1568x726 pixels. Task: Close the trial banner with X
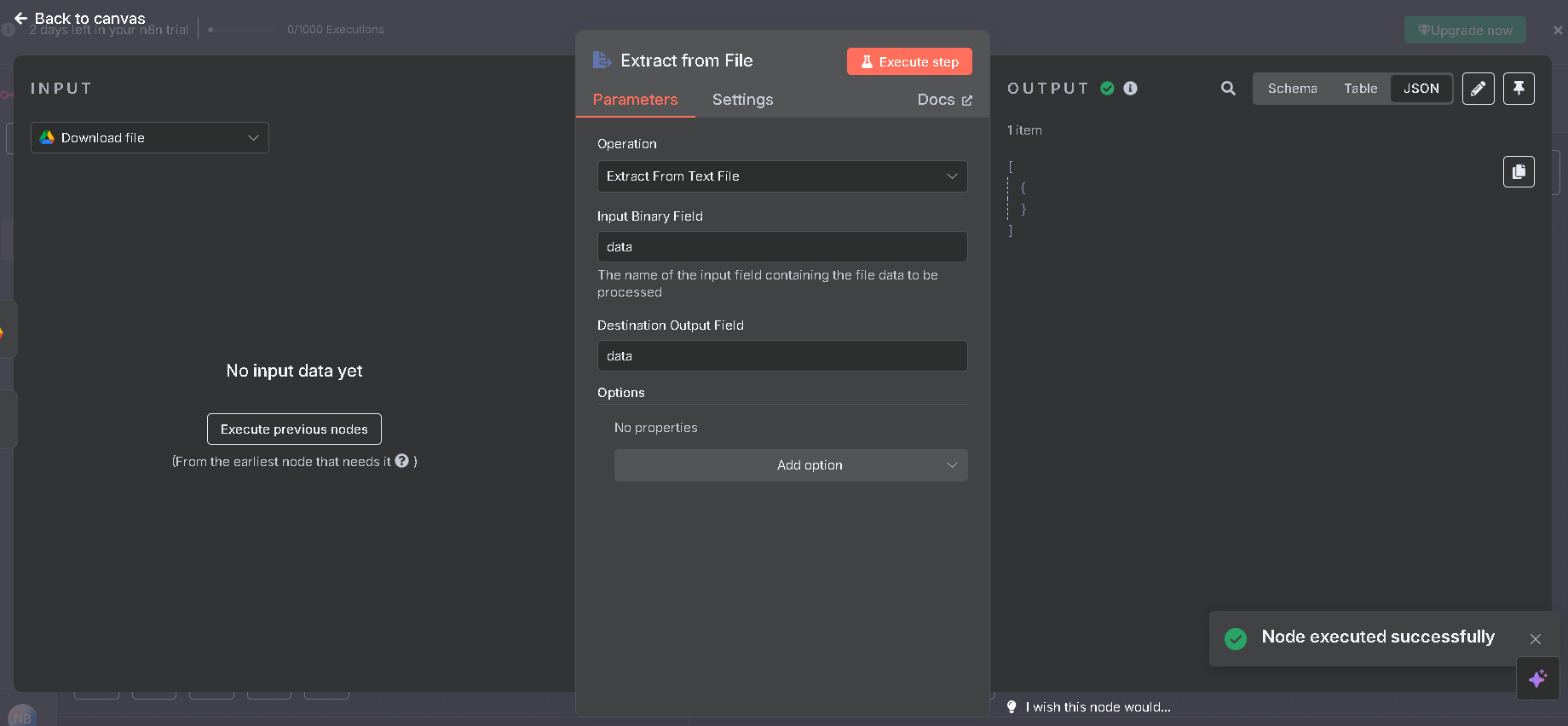tap(1558, 31)
